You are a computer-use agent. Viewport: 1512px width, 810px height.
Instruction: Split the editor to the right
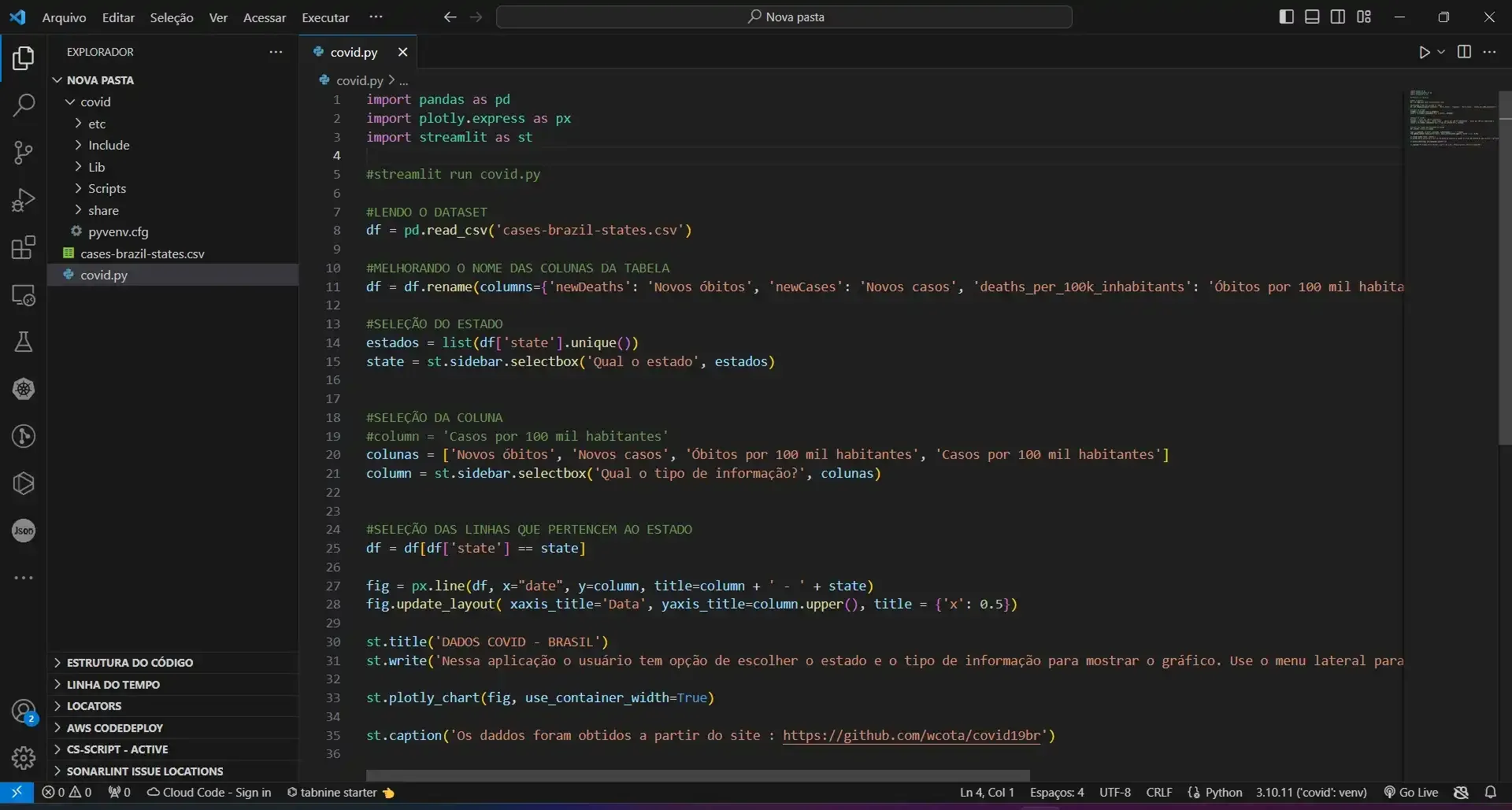click(x=1464, y=52)
